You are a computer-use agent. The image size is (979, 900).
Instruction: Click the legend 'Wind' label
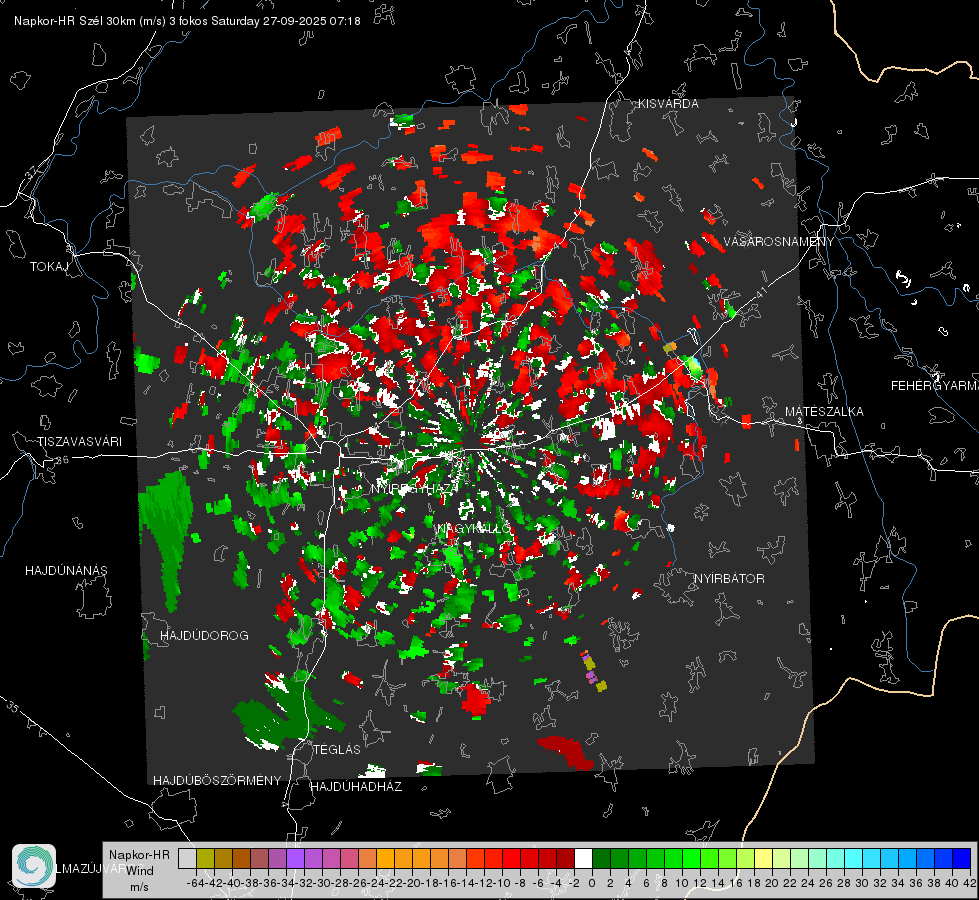pos(139,870)
